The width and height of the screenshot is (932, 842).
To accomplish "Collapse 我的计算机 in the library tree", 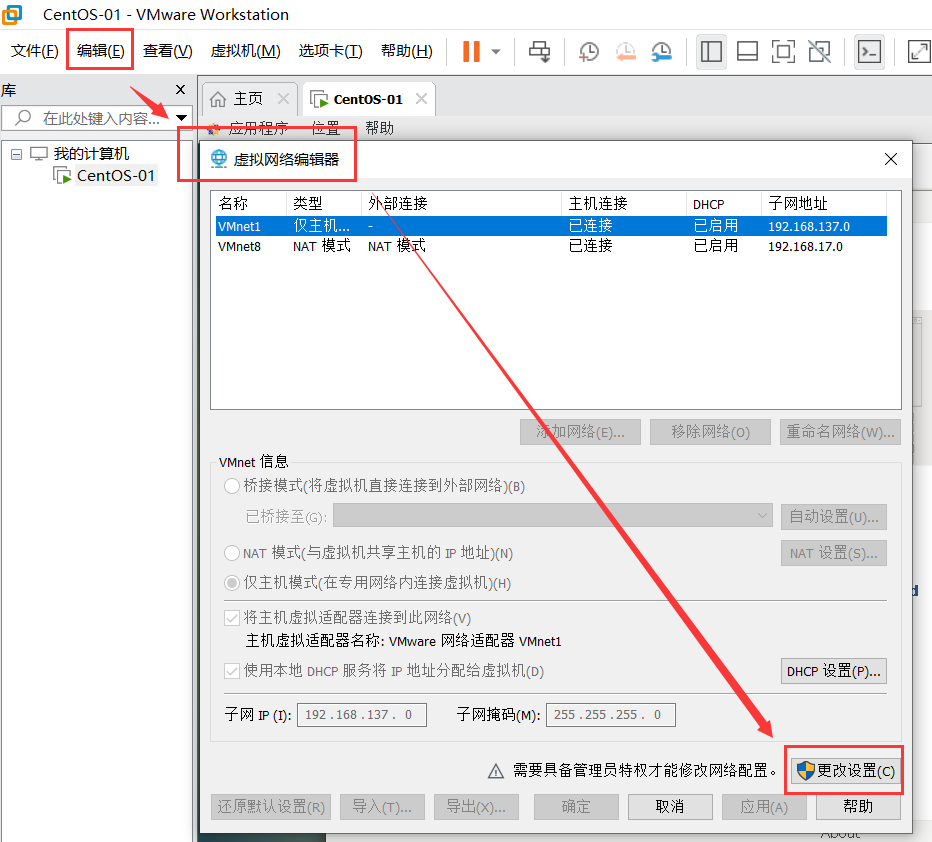I will point(15,153).
